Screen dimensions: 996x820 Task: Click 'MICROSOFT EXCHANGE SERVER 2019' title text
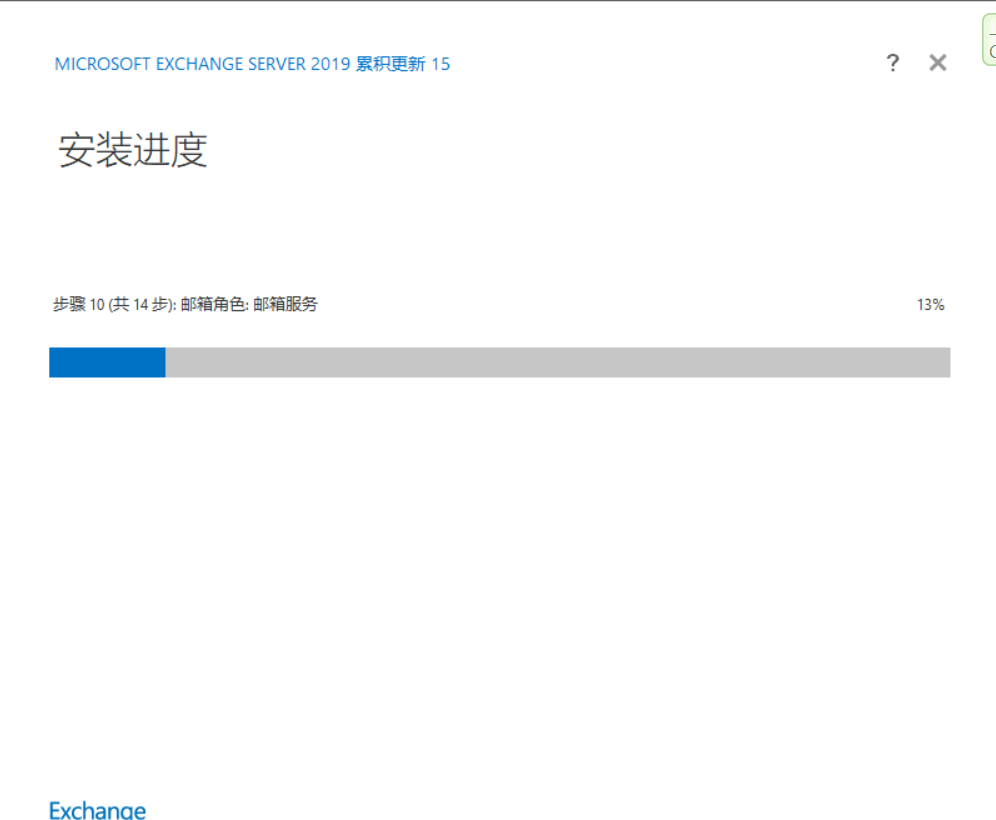(203, 64)
